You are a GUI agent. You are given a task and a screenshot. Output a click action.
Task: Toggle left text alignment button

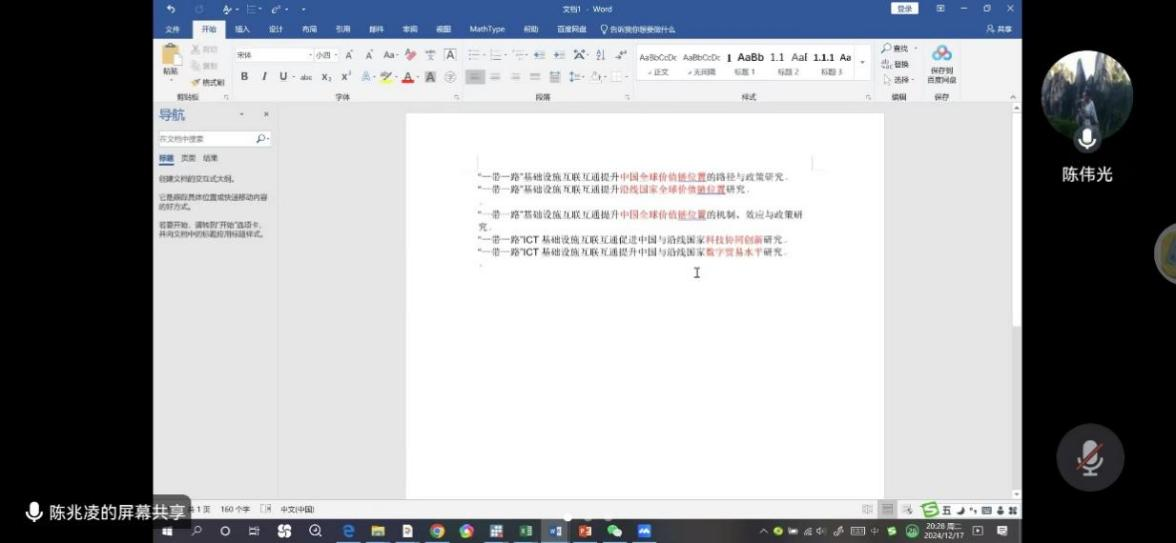click(475, 77)
